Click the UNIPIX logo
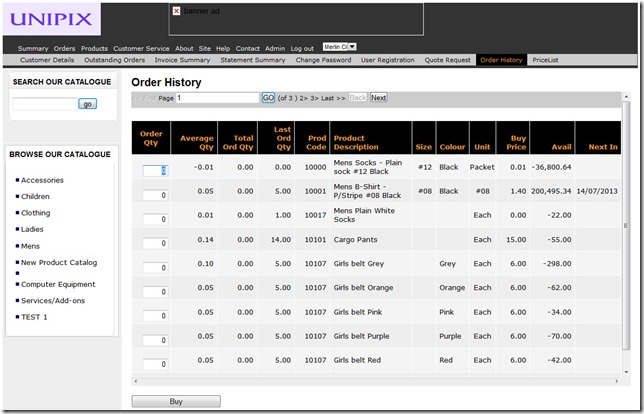Viewport: 644px width, 414px height. click(x=52, y=19)
